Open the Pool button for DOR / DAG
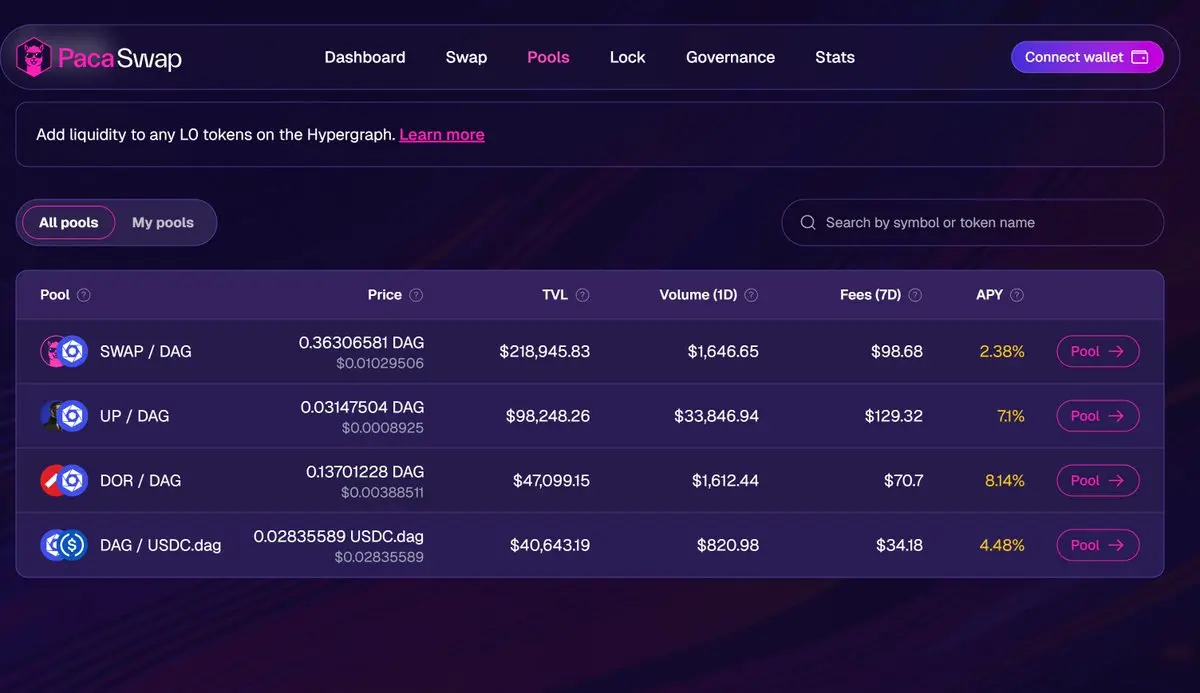The width and height of the screenshot is (1200, 693). pos(1098,481)
